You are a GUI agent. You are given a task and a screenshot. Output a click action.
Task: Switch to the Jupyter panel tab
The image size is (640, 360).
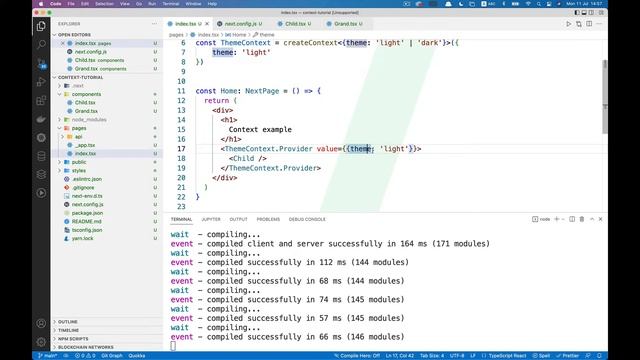[211, 219]
